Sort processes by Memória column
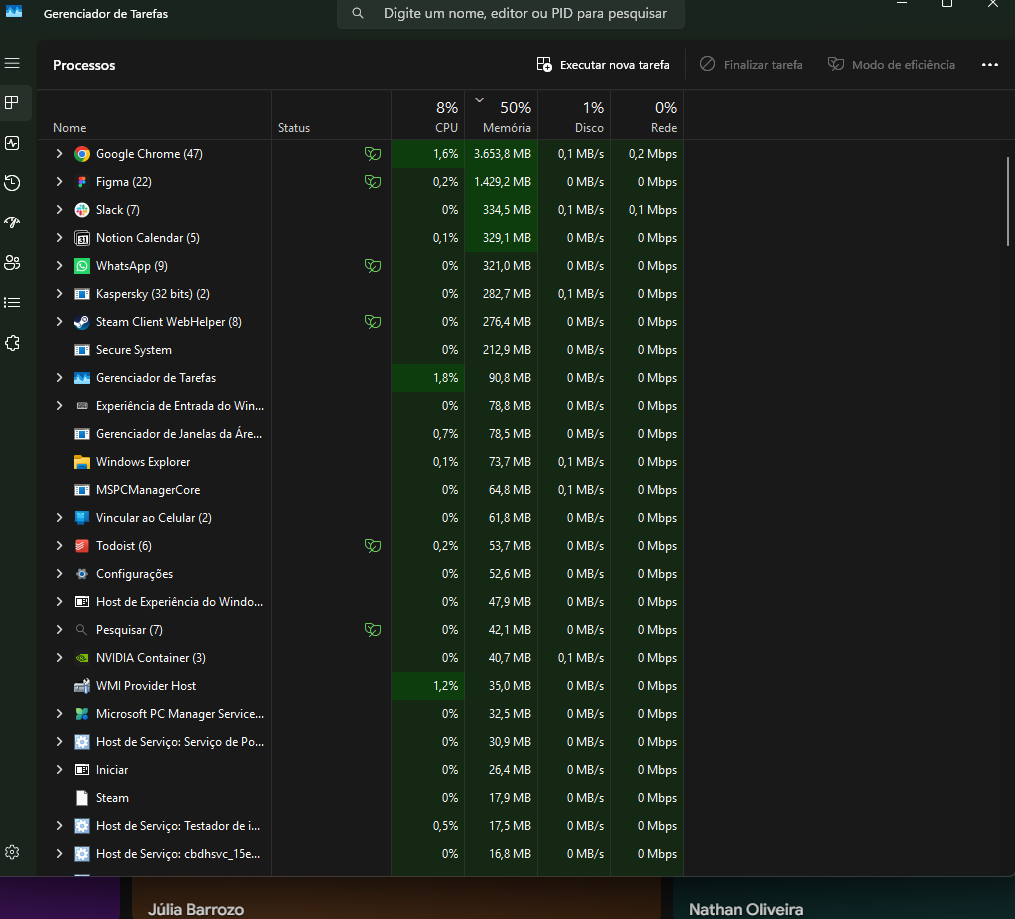The height and width of the screenshot is (919, 1015). (x=501, y=115)
